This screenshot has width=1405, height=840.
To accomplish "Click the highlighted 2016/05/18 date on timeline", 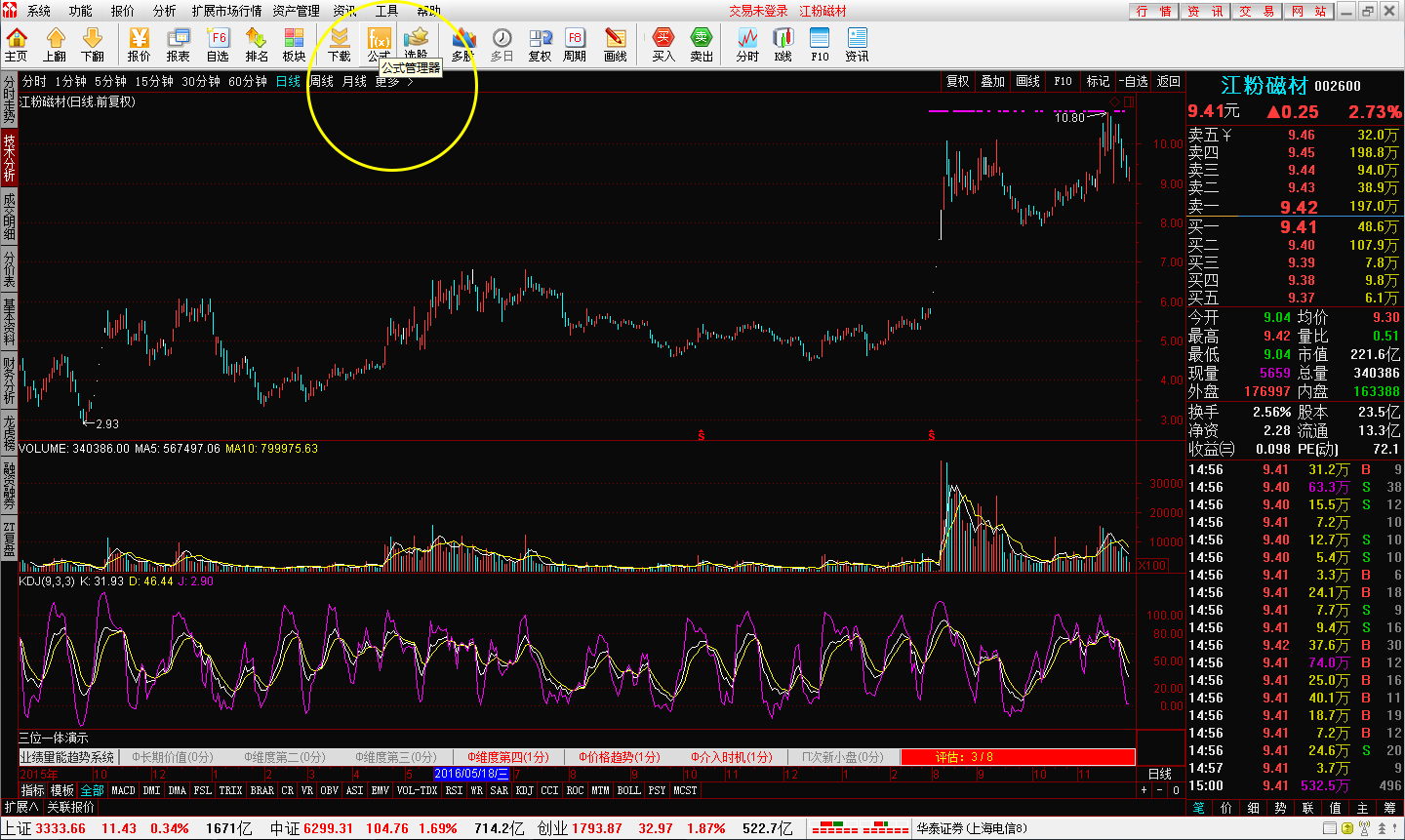I will click(471, 774).
